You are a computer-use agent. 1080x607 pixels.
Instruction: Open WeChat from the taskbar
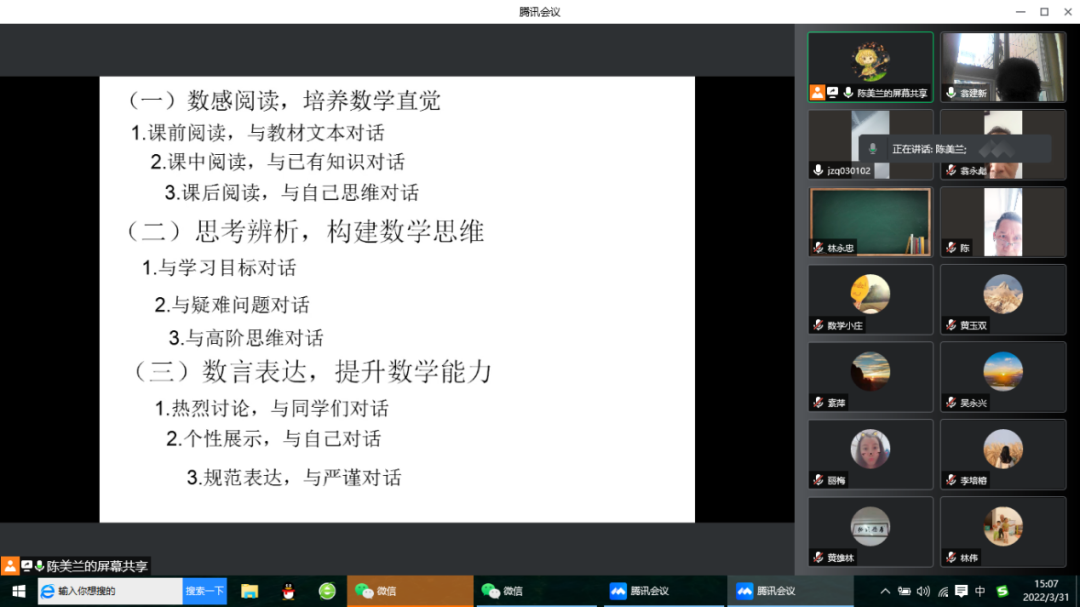[410, 590]
